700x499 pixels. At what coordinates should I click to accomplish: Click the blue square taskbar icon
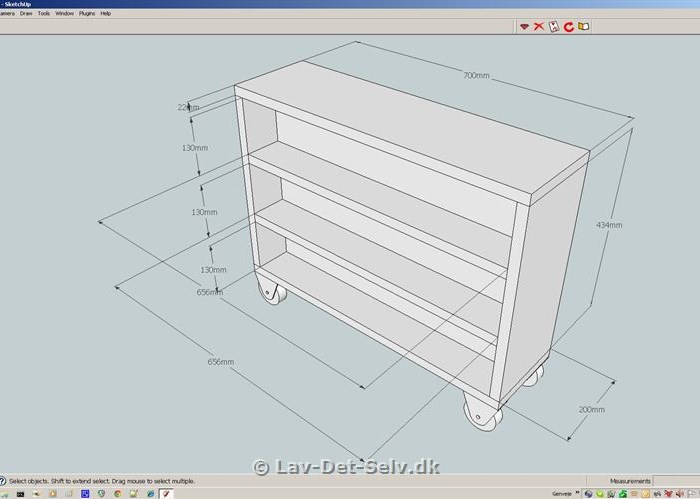85,494
